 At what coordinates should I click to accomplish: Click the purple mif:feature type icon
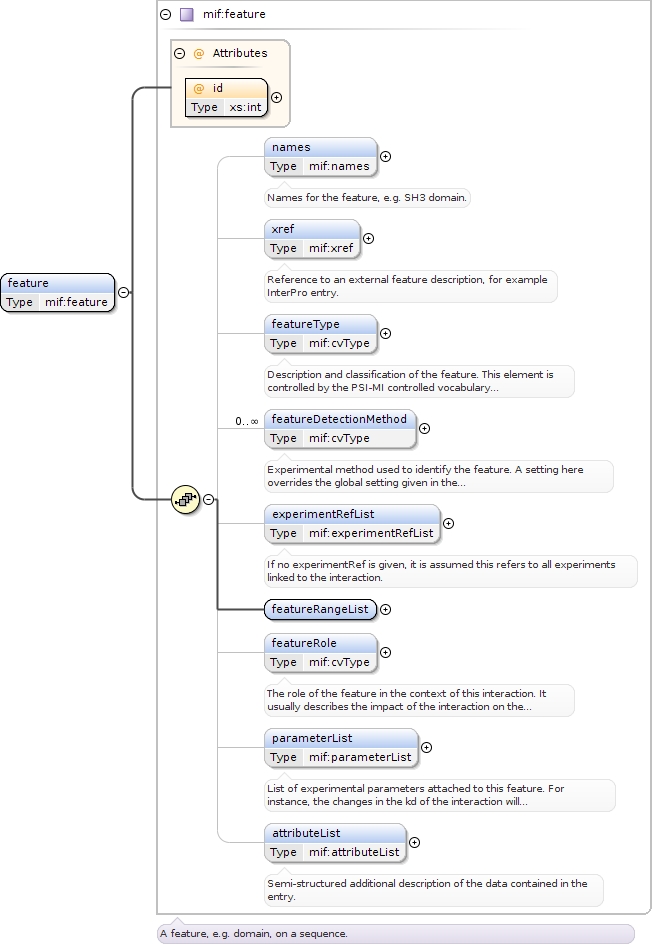186,15
